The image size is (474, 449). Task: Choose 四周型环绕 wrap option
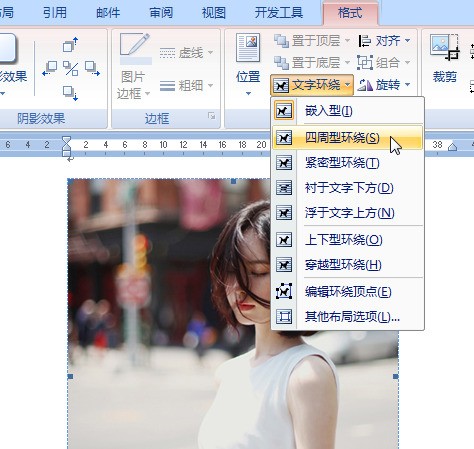click(347, 137)
